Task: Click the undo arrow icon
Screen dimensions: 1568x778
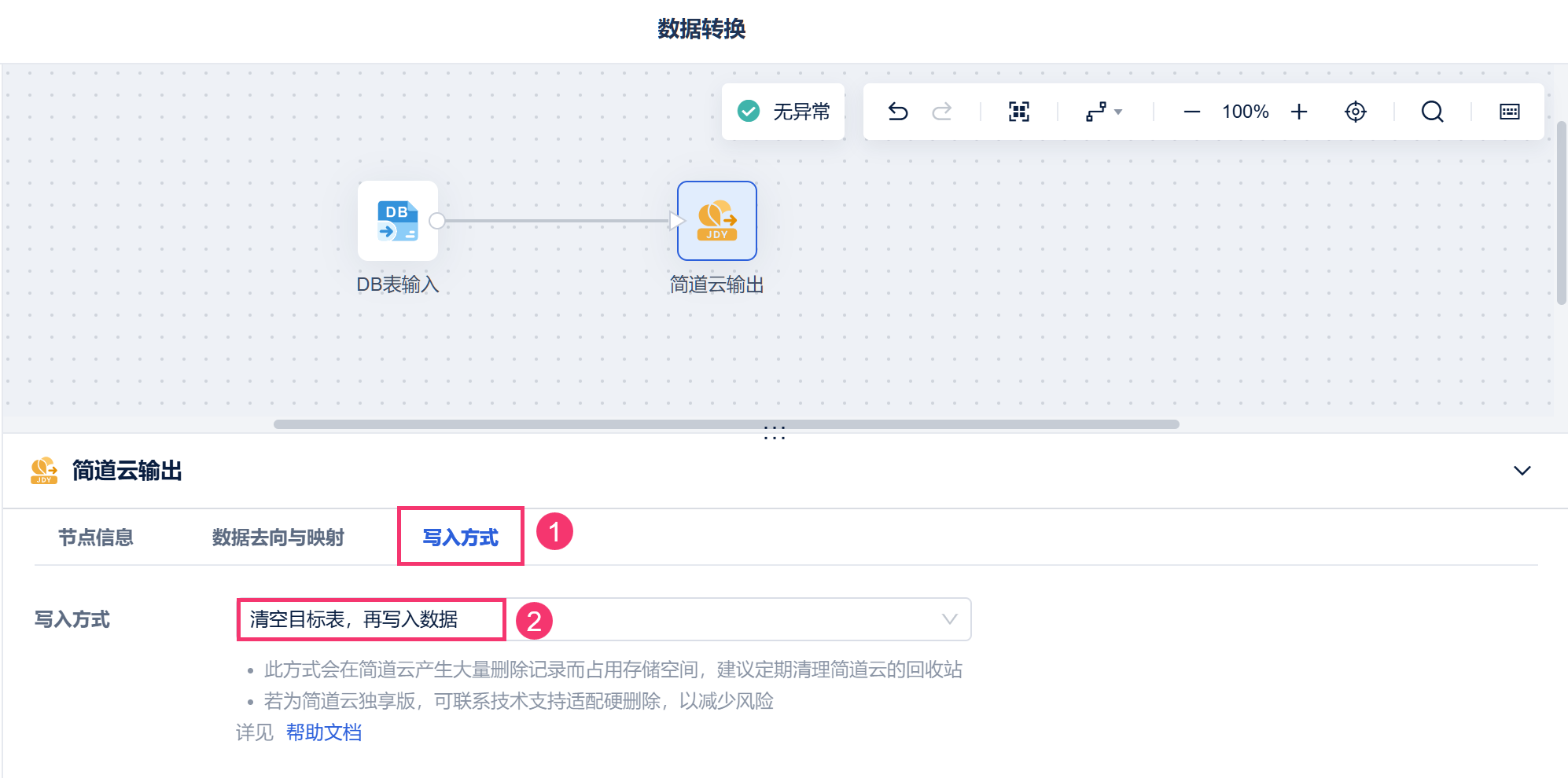Action: pyautogui.click(x=898, y=112)
